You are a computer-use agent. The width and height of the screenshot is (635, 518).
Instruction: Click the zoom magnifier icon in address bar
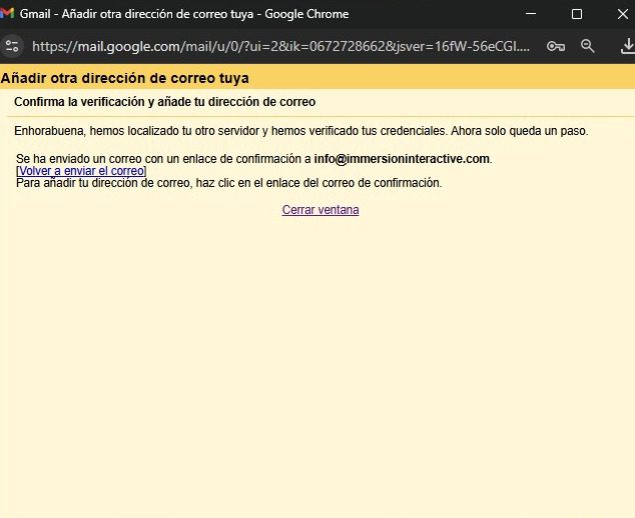pos(588,46)
